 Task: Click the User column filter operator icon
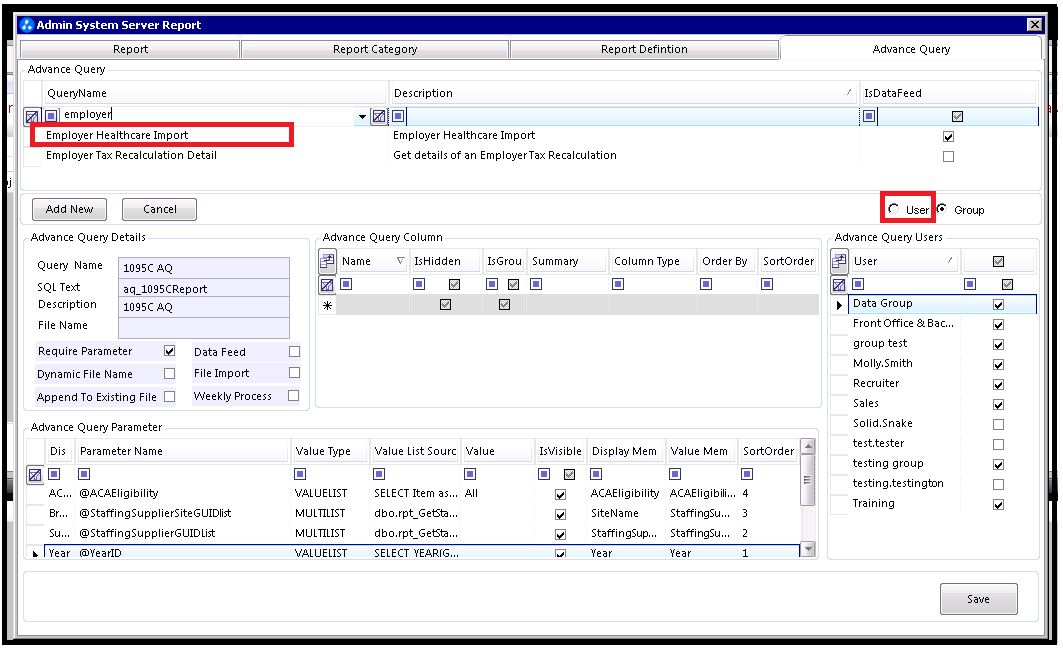[x=858, y=284]
